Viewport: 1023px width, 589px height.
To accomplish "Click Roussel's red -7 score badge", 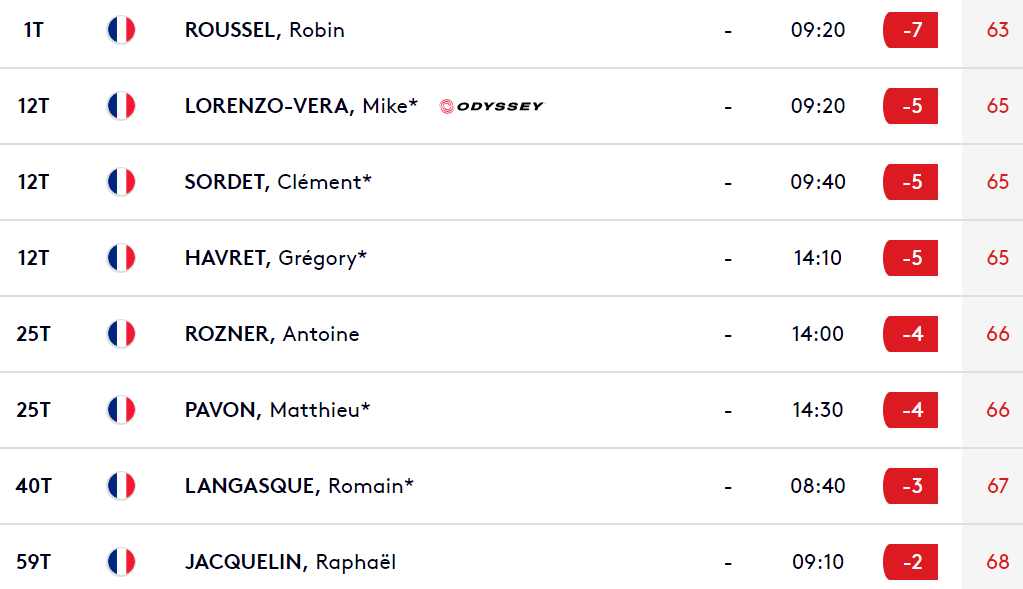I will point(910,30).
